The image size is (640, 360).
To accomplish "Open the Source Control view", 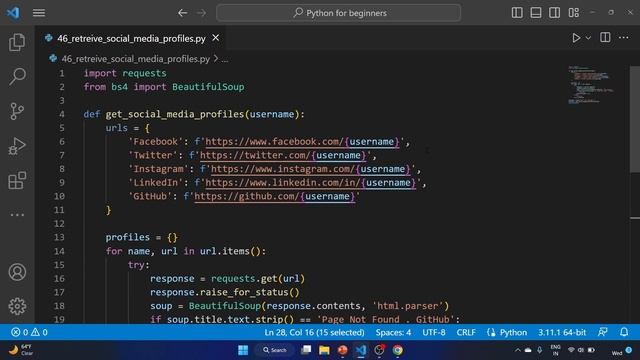I will [17, 111].
